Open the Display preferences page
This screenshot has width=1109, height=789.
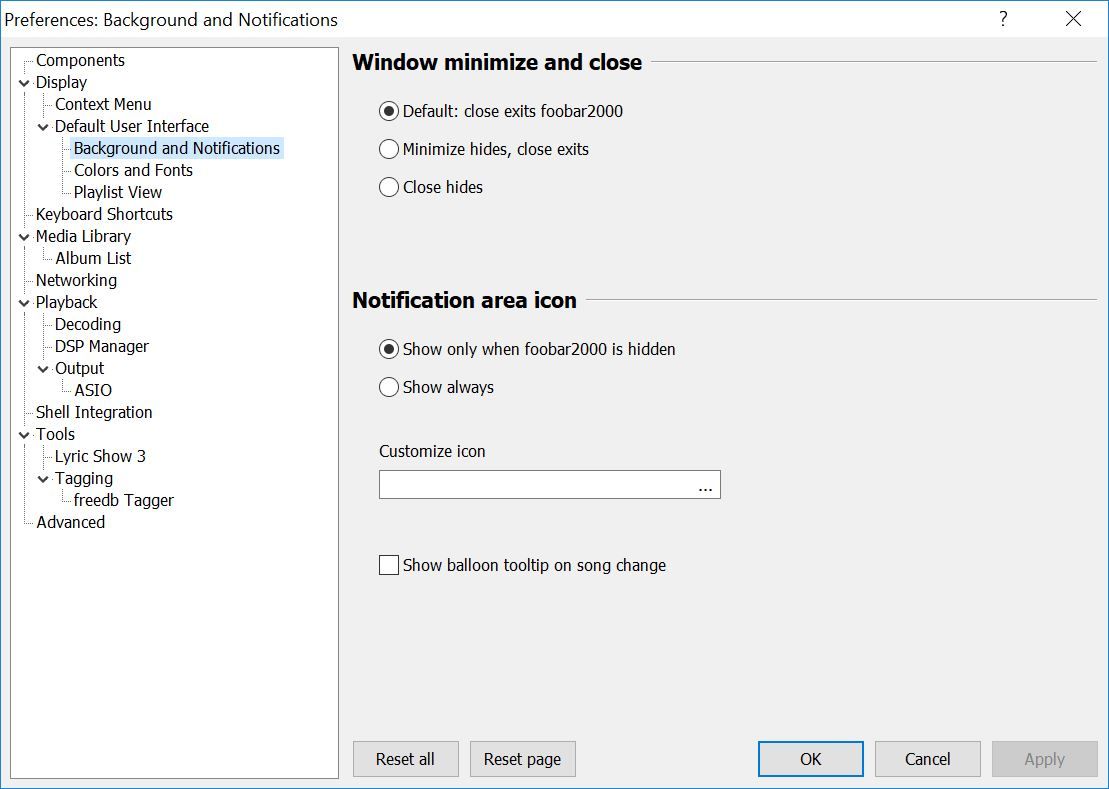[62, 82]
